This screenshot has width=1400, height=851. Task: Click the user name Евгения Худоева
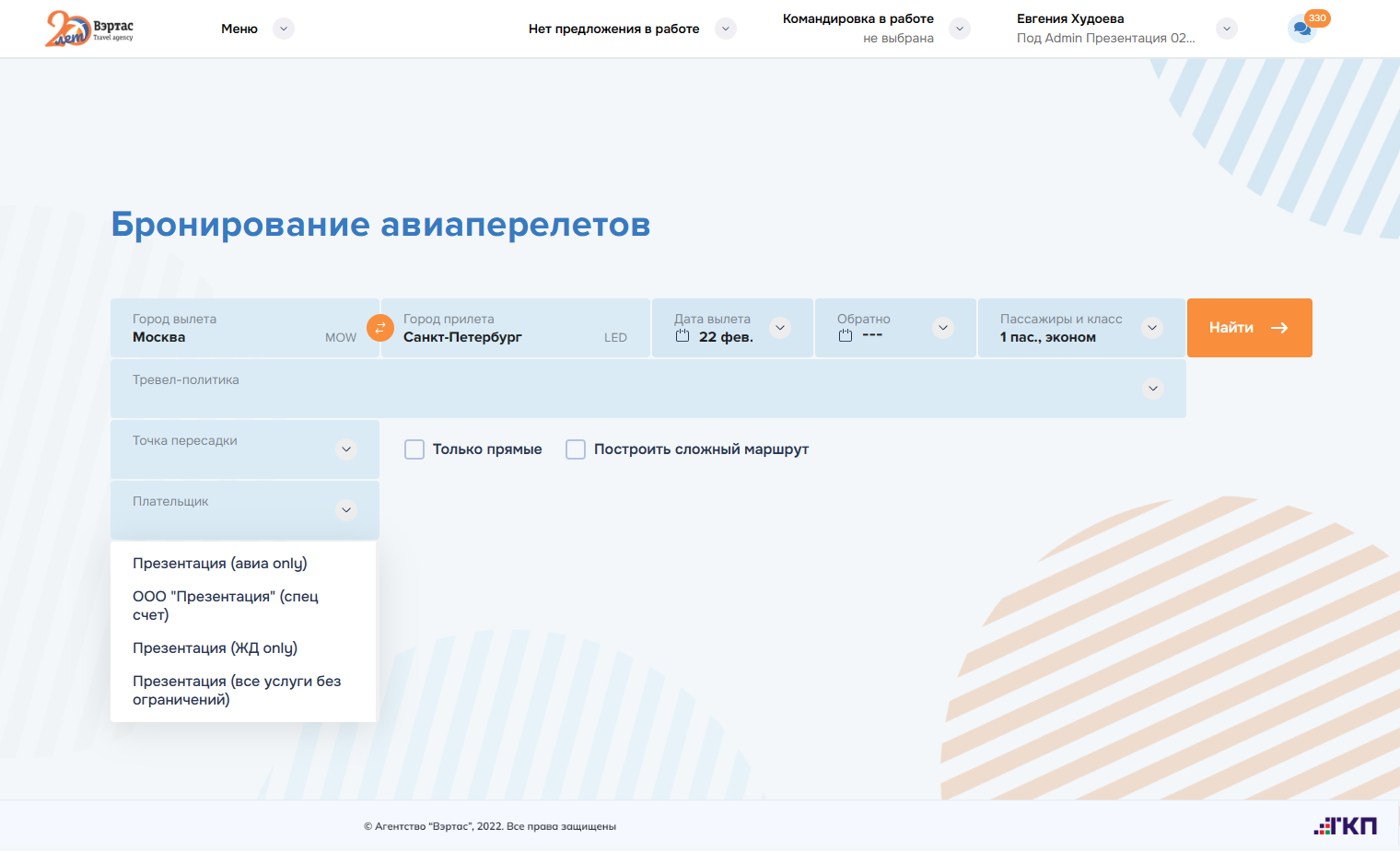(x=1070, y=18)
